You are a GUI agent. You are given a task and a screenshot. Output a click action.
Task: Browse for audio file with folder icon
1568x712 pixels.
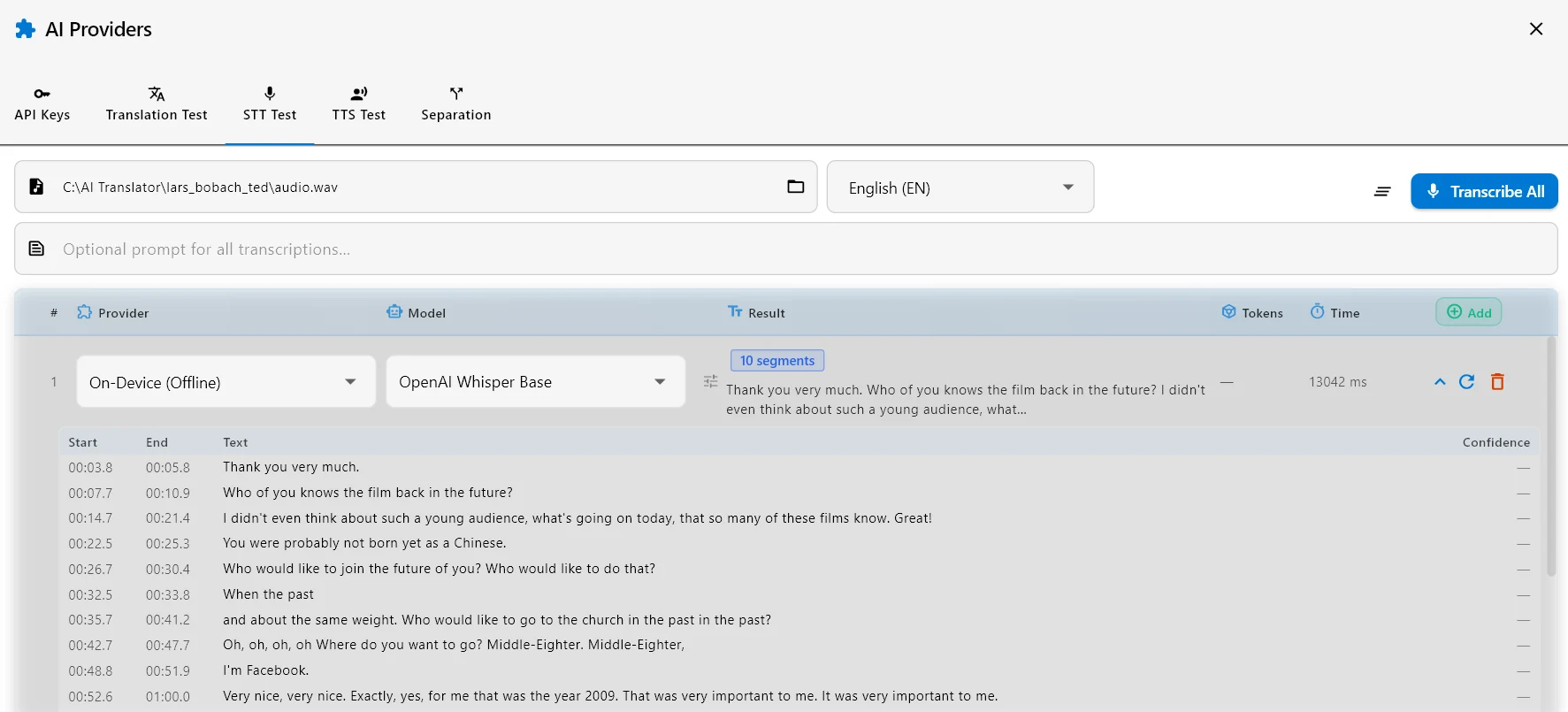pyautogui.click(x=796, y=187)
